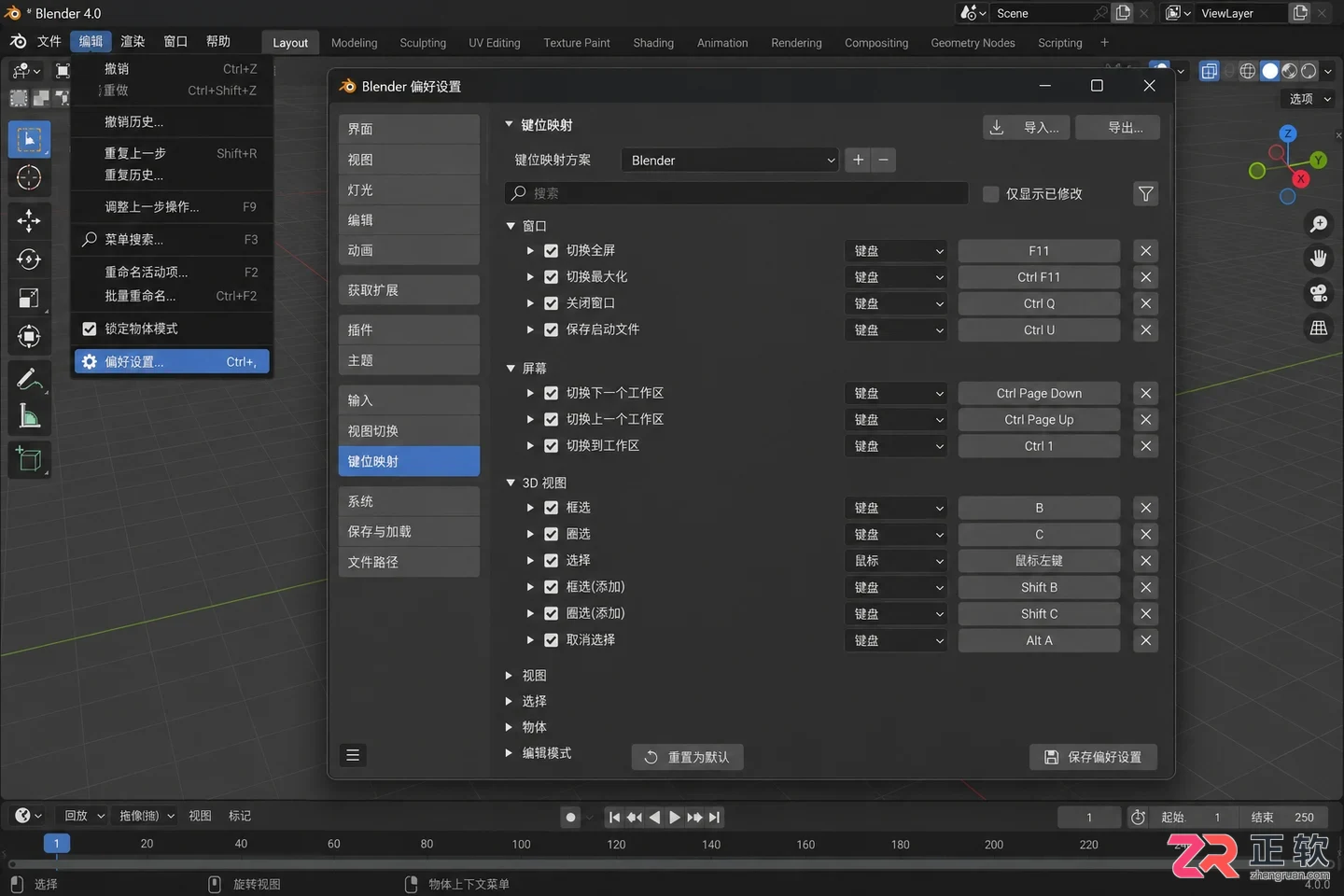1344x896 pixels.
Task: Toggle the camera view icon
Action: [1319, 293]
